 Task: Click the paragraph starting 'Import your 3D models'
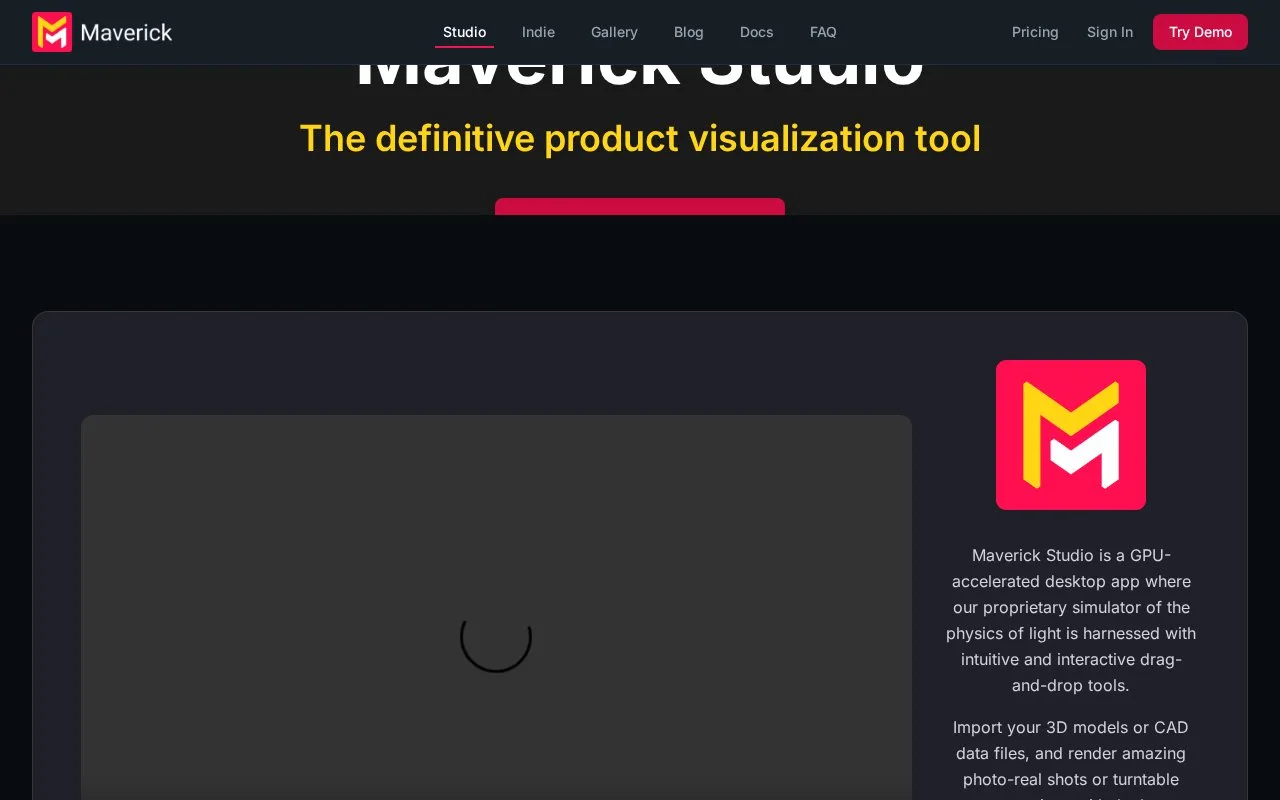pyautogui.click(x=1071, y=758)
